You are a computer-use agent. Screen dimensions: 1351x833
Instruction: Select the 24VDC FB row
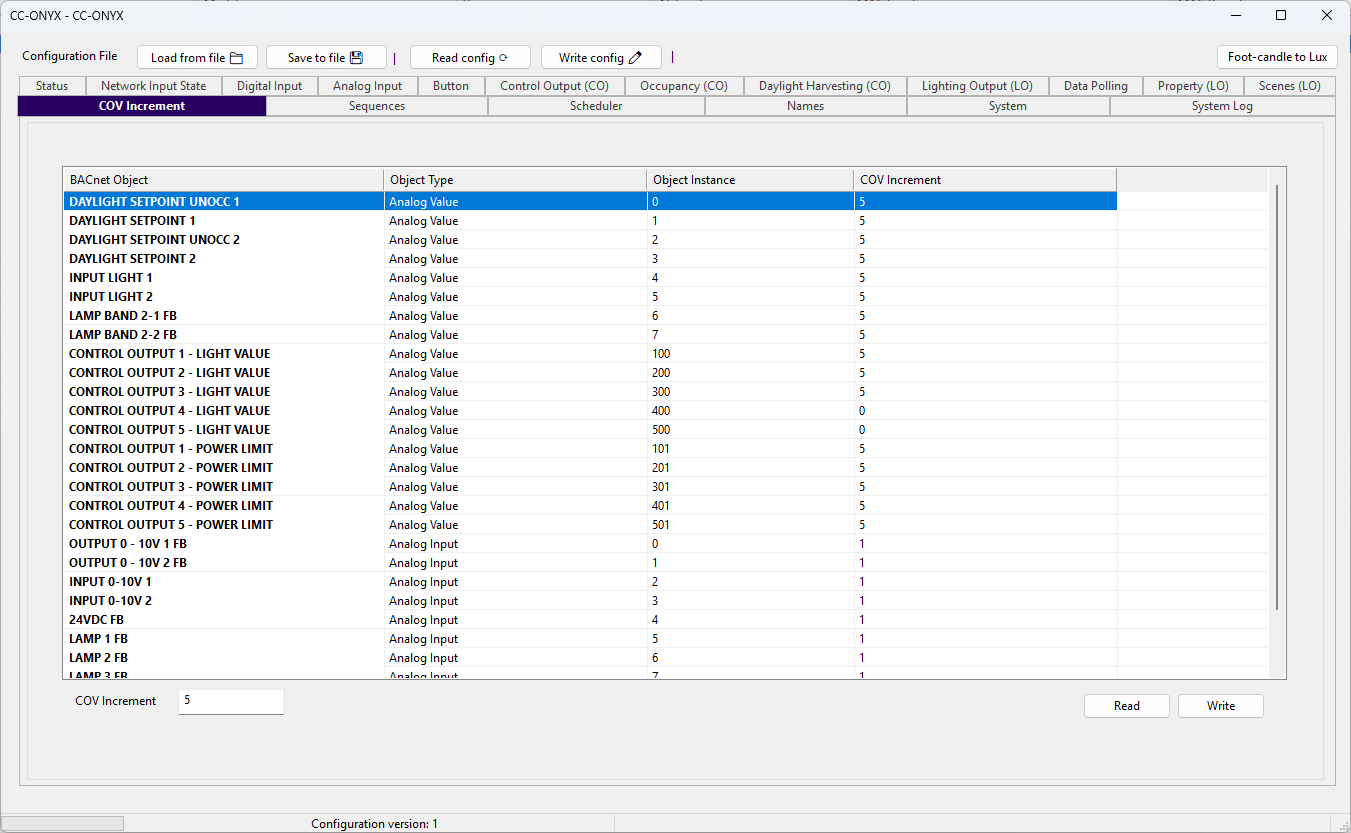point(590,620)
